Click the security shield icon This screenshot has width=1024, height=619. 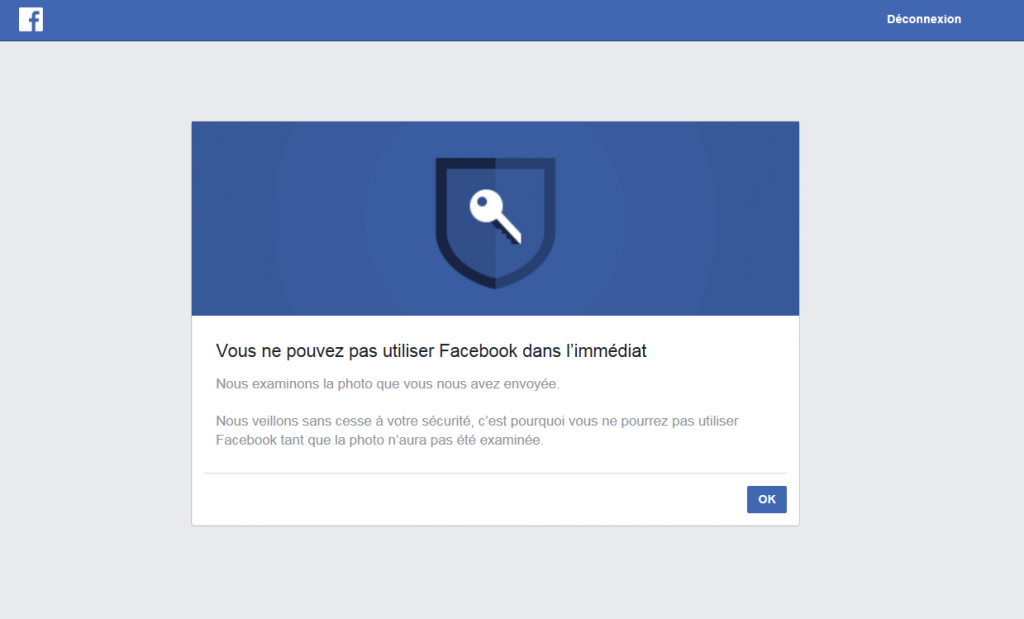(495, 223)
